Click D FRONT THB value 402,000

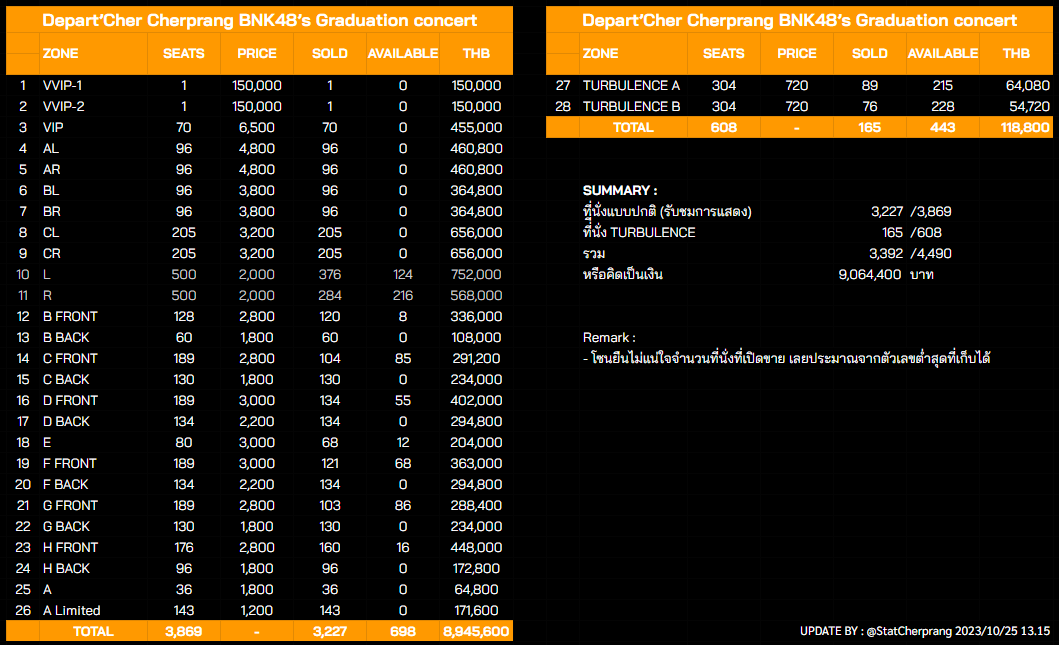coord(476,401)
